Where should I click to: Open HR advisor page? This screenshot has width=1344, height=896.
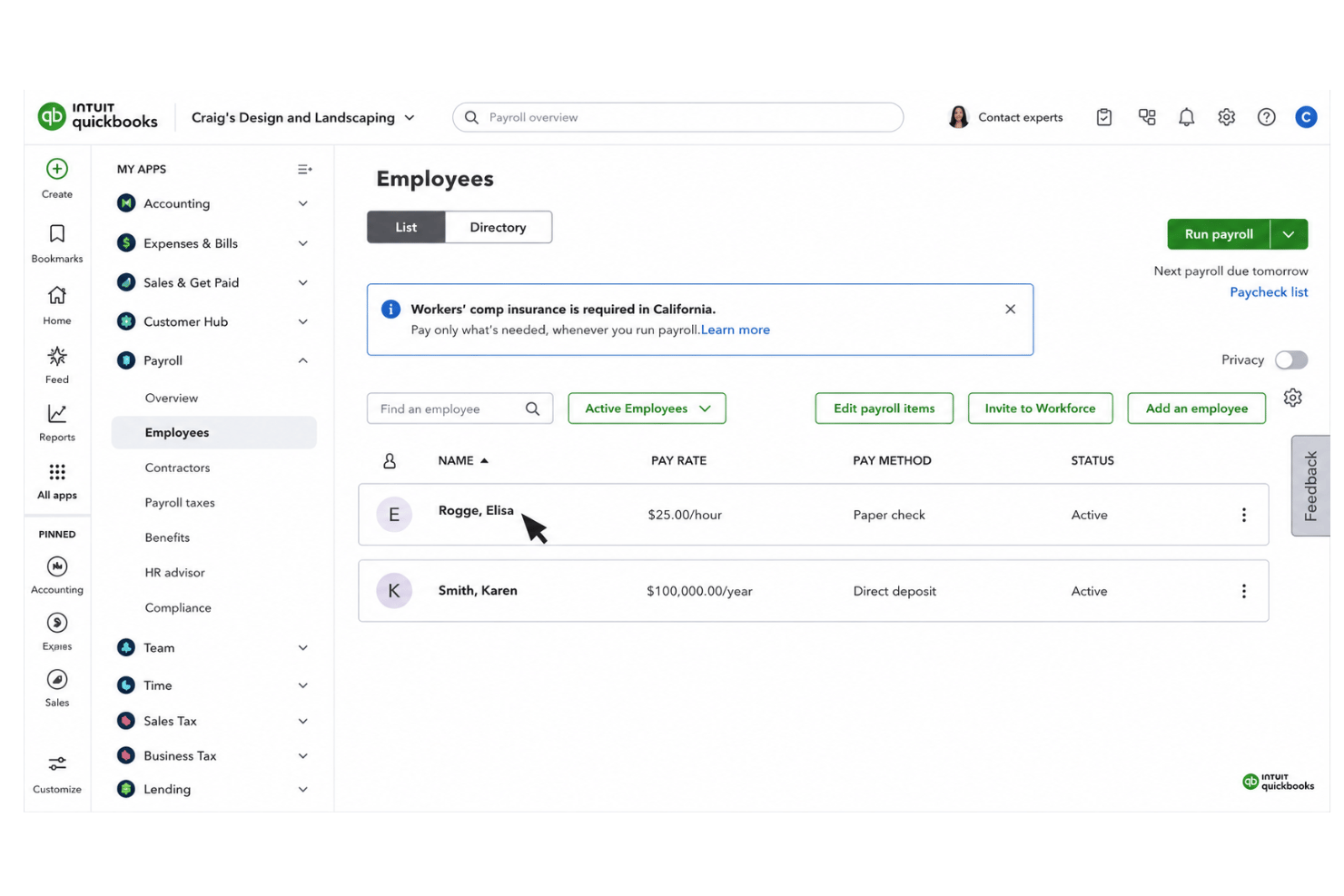pyautogui.click(x=174, y=573)
